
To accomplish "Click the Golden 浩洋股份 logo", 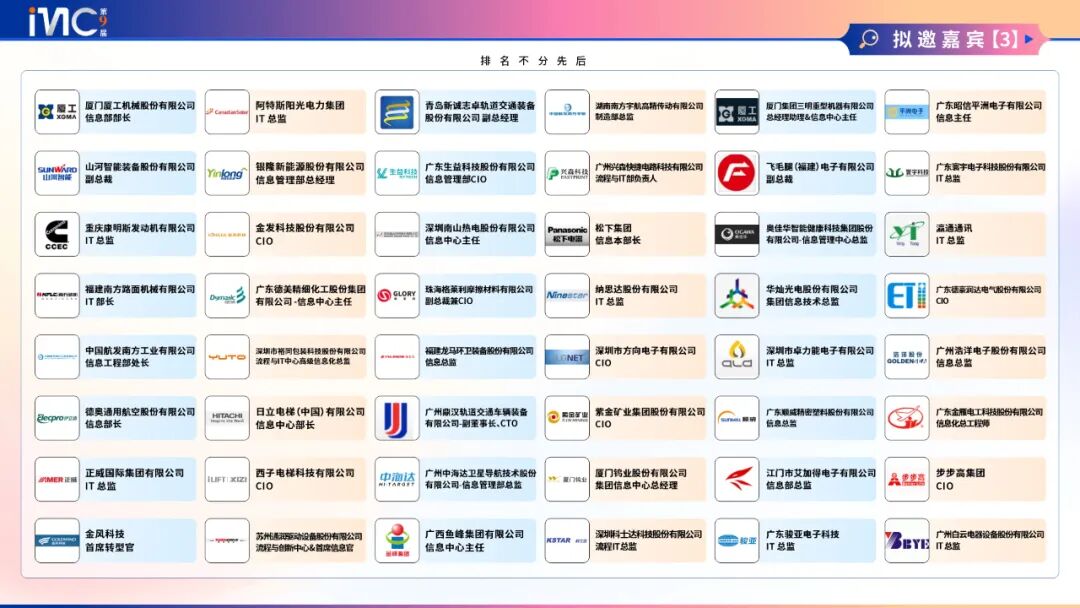I will [x=906, y=357].
